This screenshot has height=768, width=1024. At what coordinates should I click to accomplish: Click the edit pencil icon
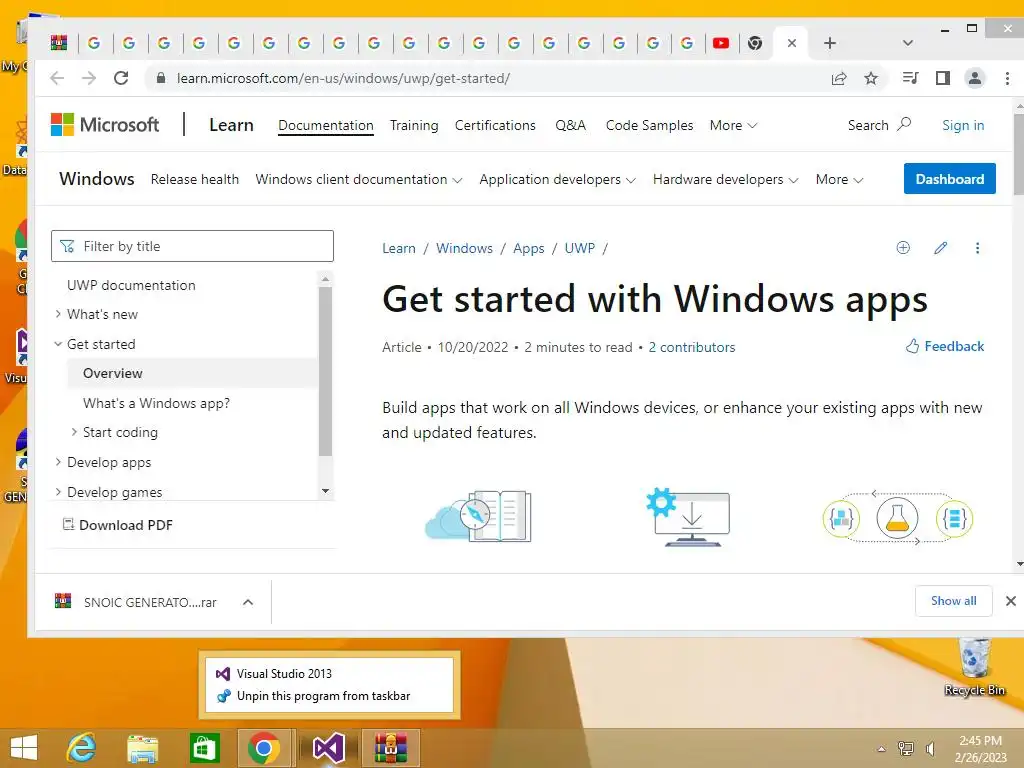click(940, 248)
